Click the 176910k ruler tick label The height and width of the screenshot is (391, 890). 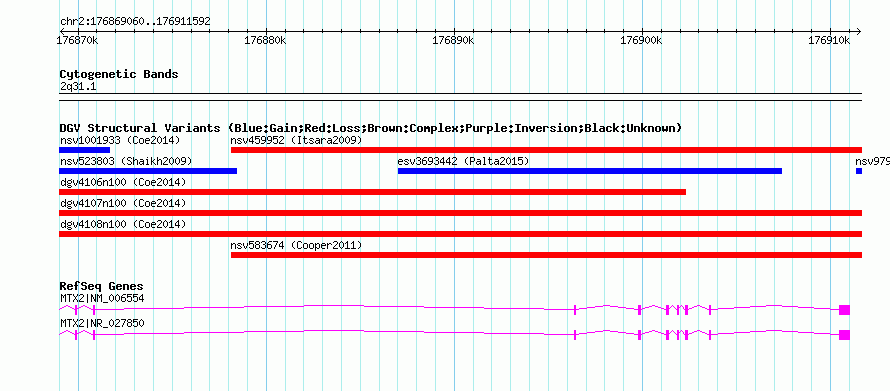[x=829, y=40]
